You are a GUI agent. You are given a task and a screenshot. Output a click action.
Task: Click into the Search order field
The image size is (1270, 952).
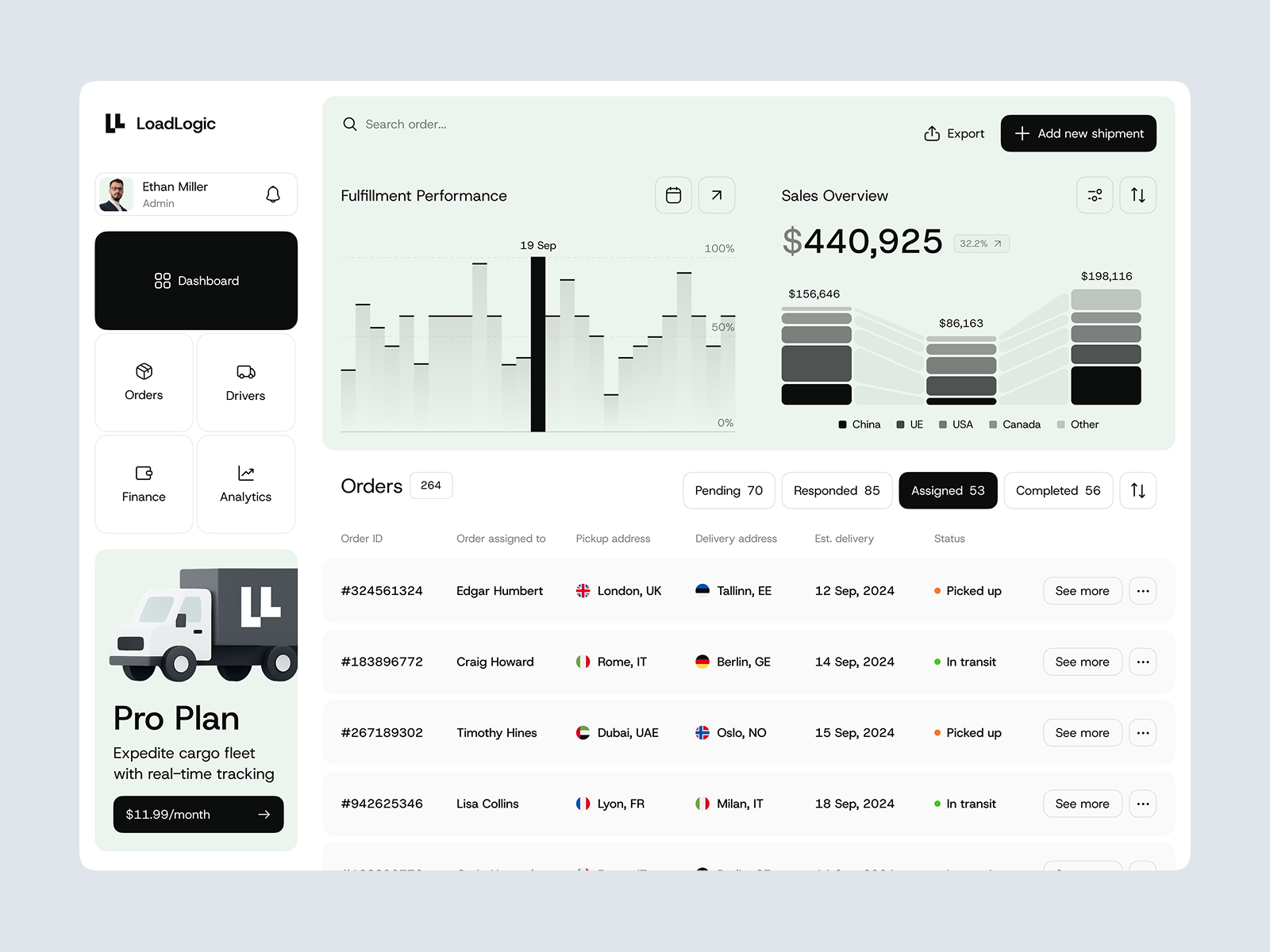click(x=405, y=125)
